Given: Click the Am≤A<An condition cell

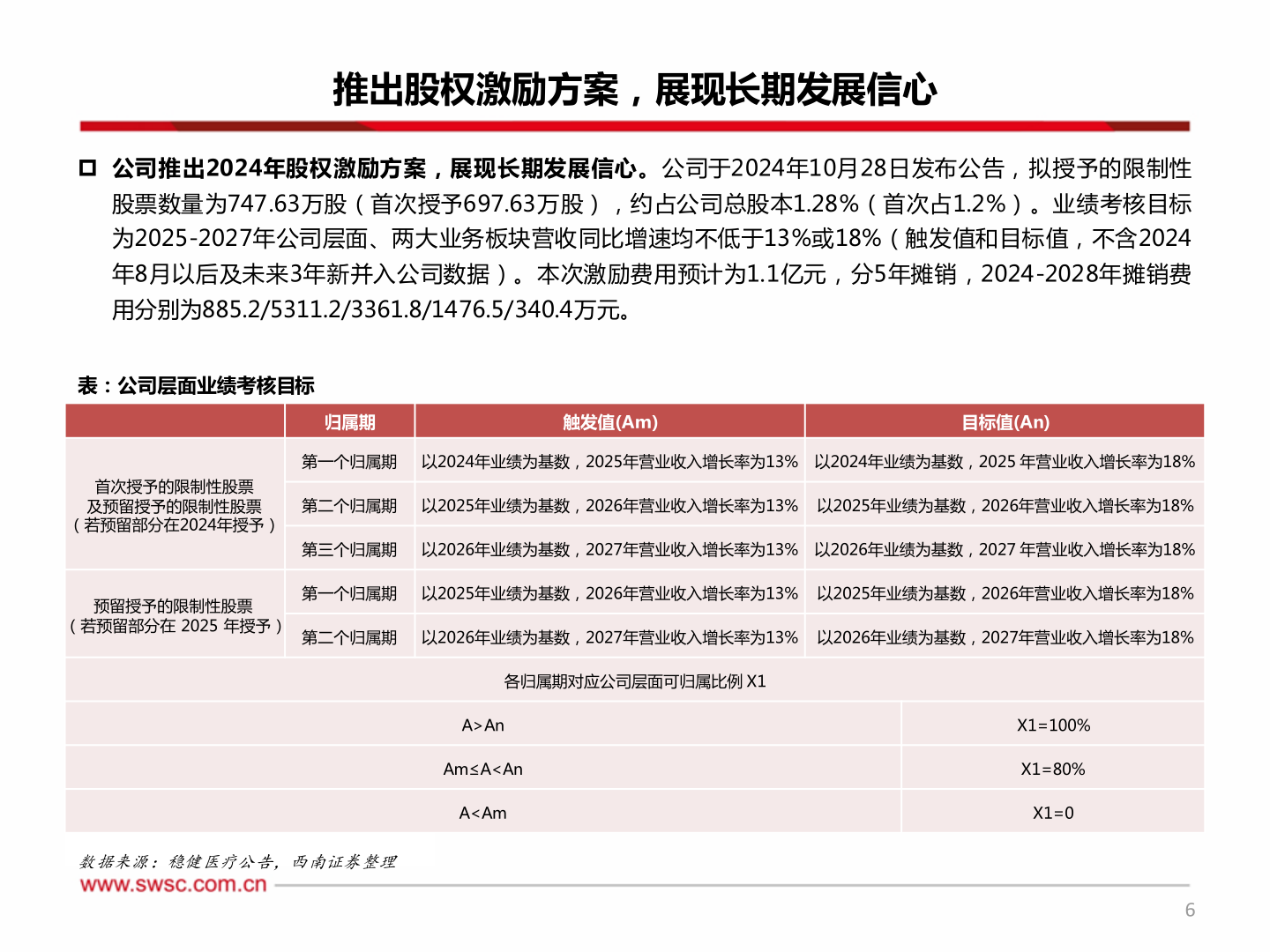Looking at the screenshot, I should coord(482,769).
